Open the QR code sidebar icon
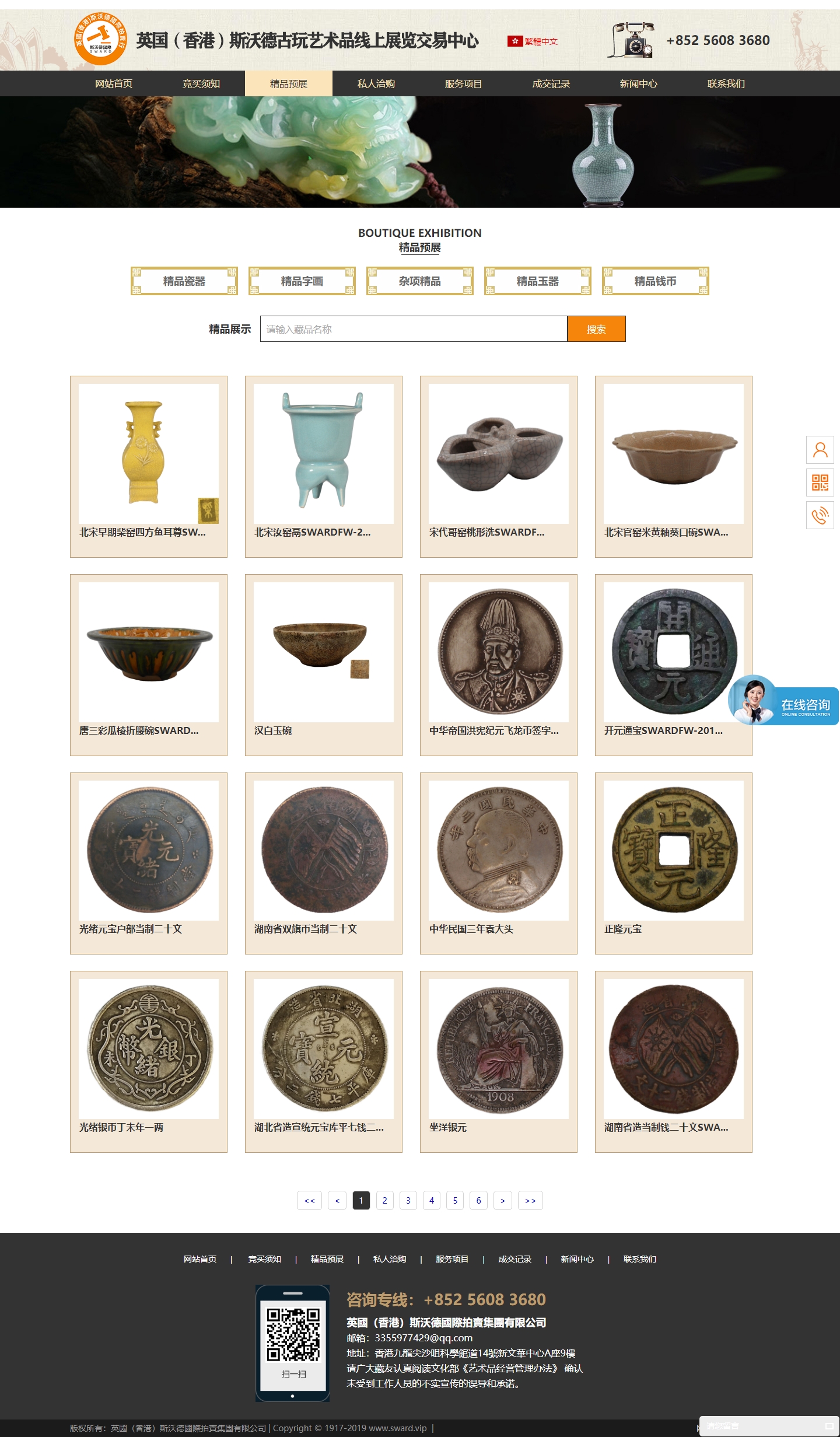 [820, 483]
